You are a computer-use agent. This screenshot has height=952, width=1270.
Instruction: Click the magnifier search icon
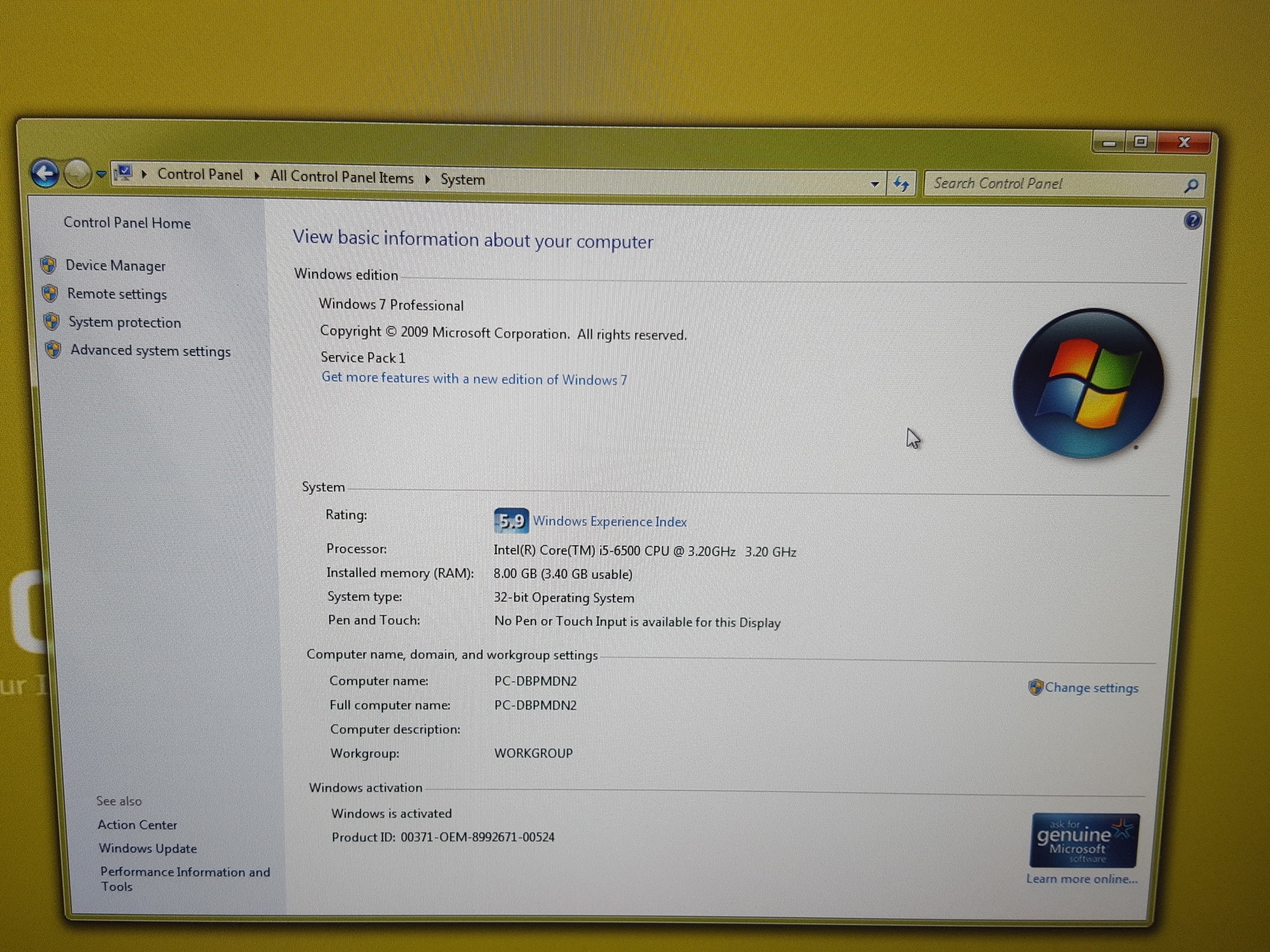point(1191,186)
